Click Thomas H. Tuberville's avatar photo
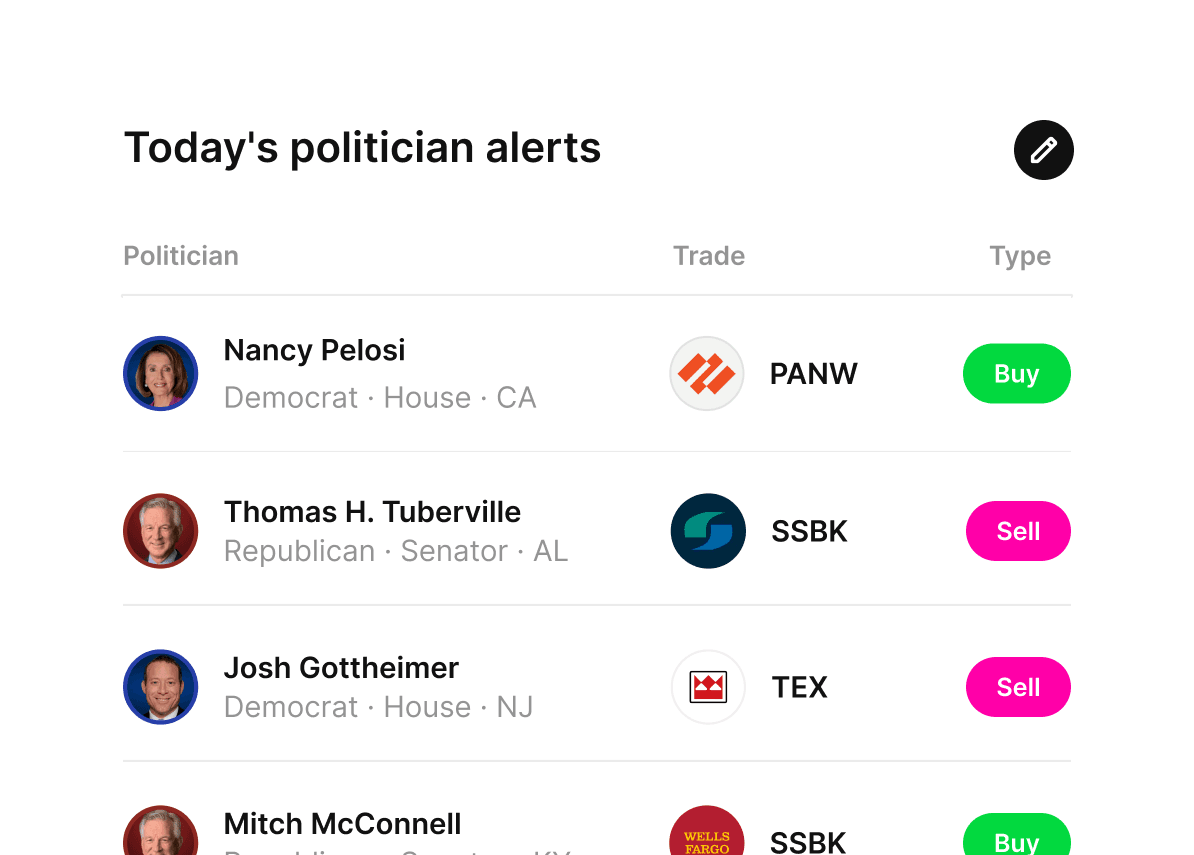The width and height of the screenshot is (1194, 855). 160,531
